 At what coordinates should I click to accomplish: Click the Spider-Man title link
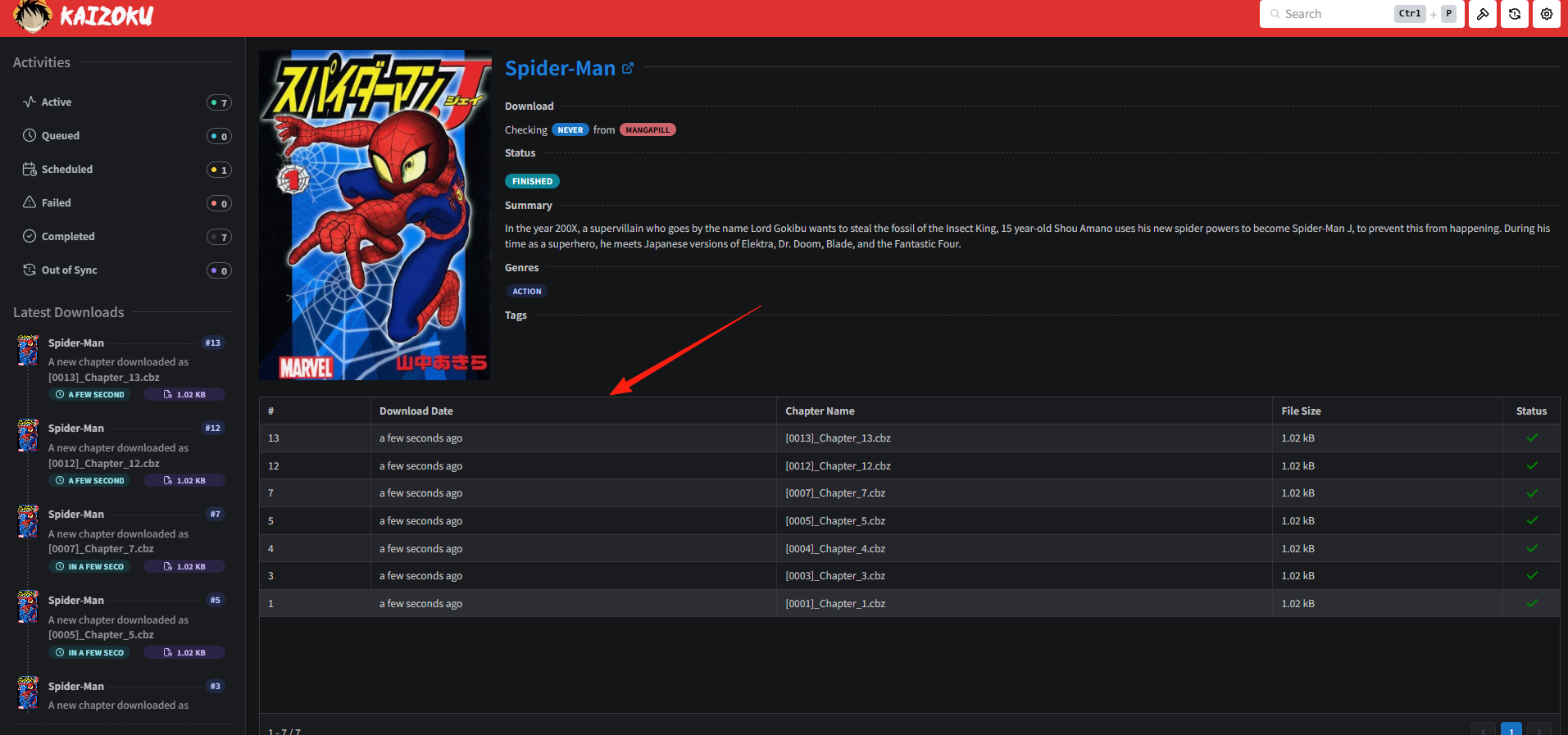[560, 68]
